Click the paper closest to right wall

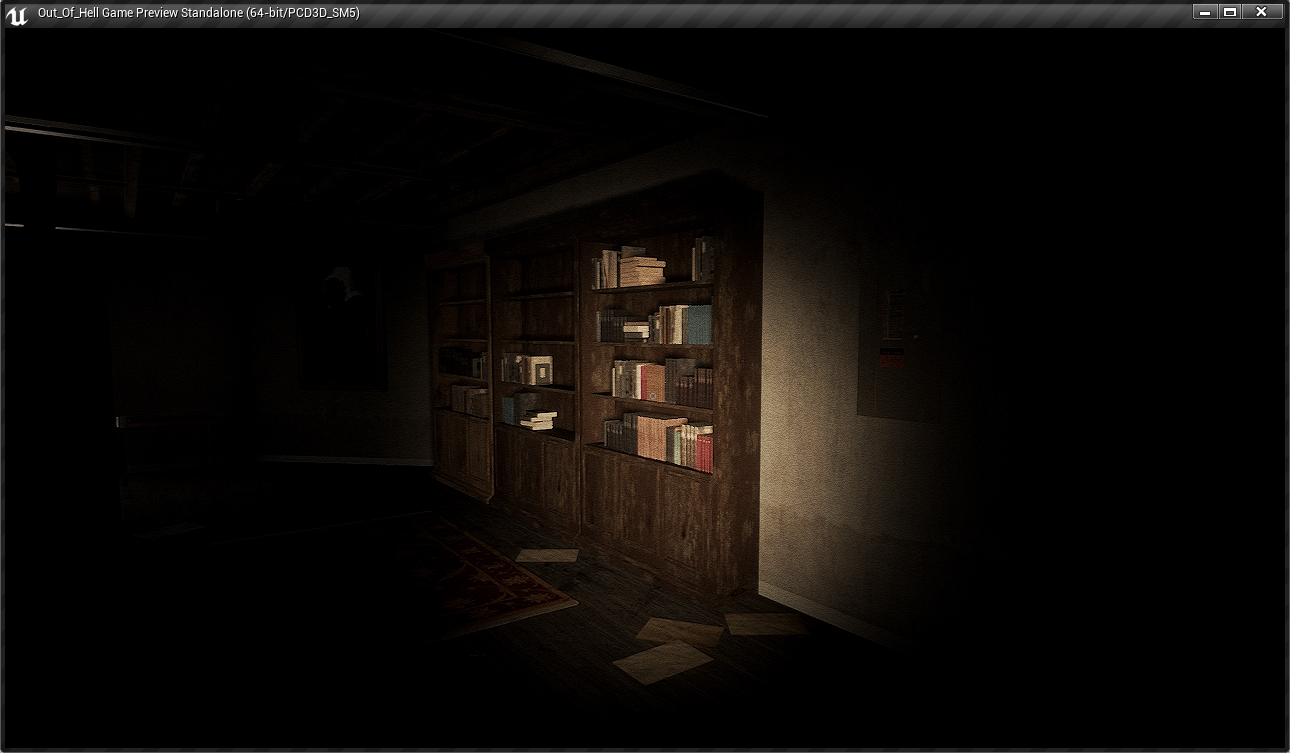pyautogui.click(x=765, y=624)
